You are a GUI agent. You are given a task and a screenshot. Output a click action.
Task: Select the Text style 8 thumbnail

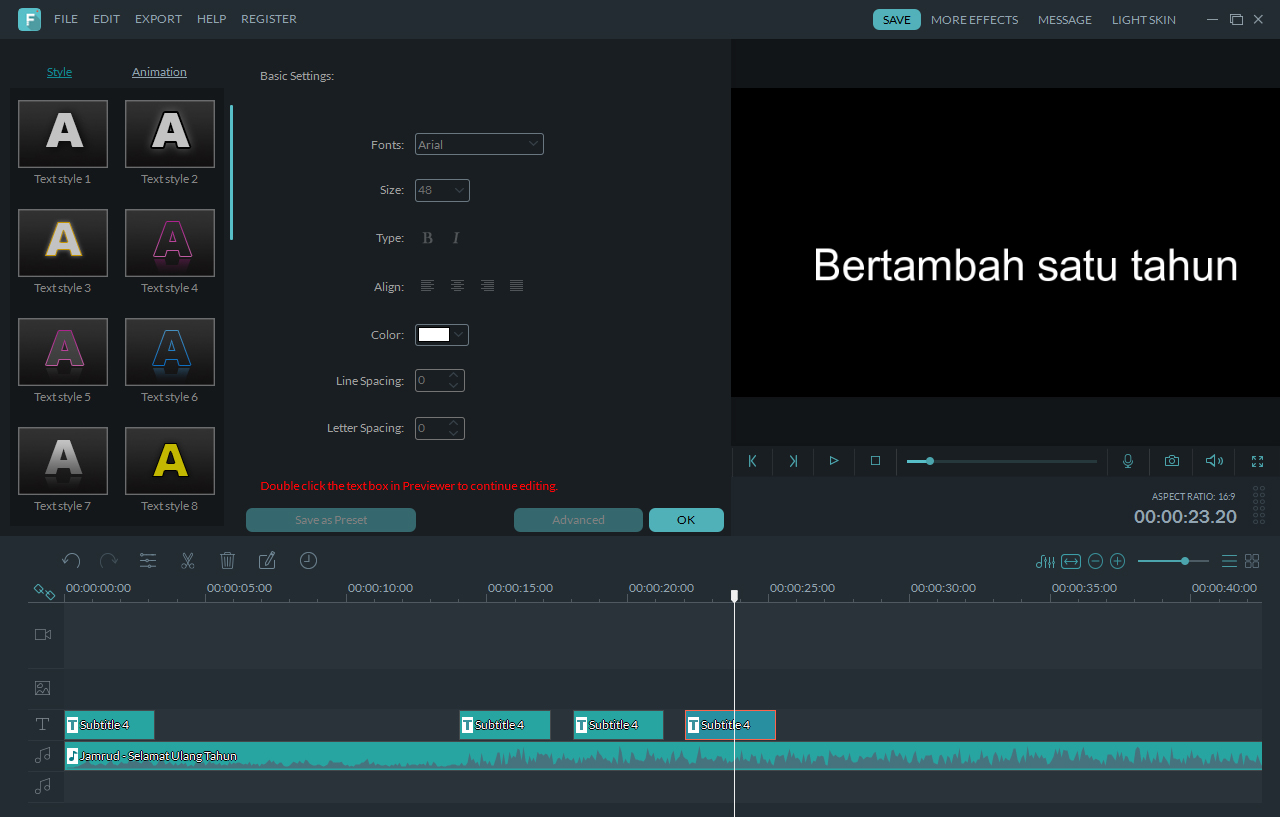[x=170, y=461]
